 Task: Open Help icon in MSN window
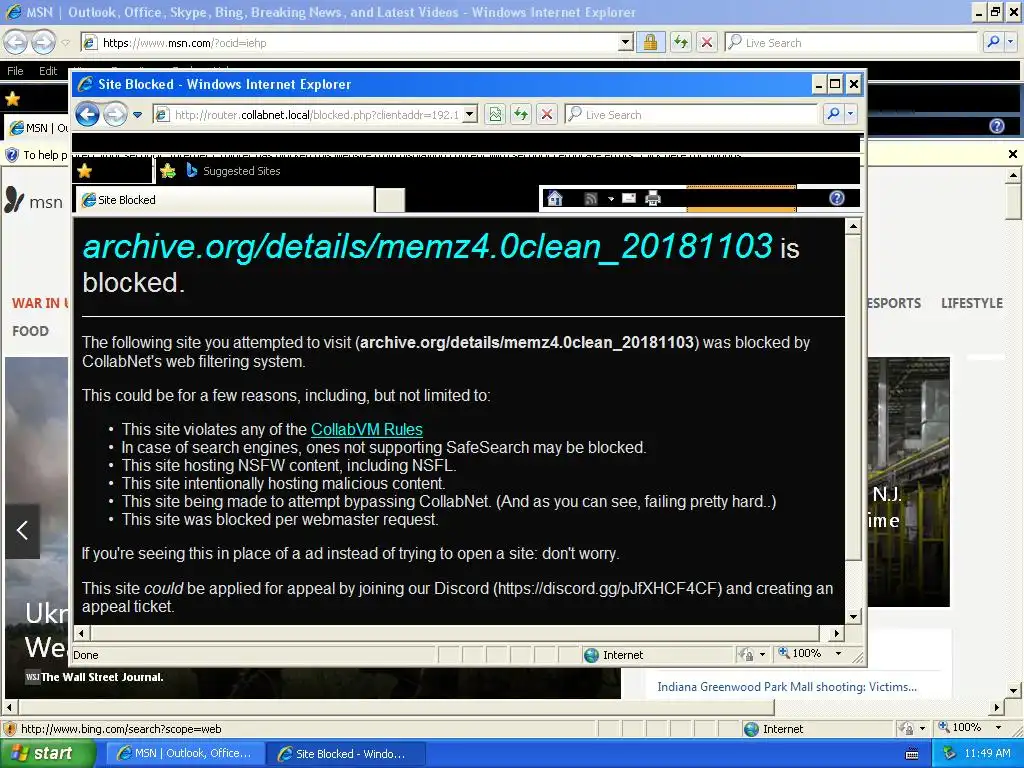point(997,126)
